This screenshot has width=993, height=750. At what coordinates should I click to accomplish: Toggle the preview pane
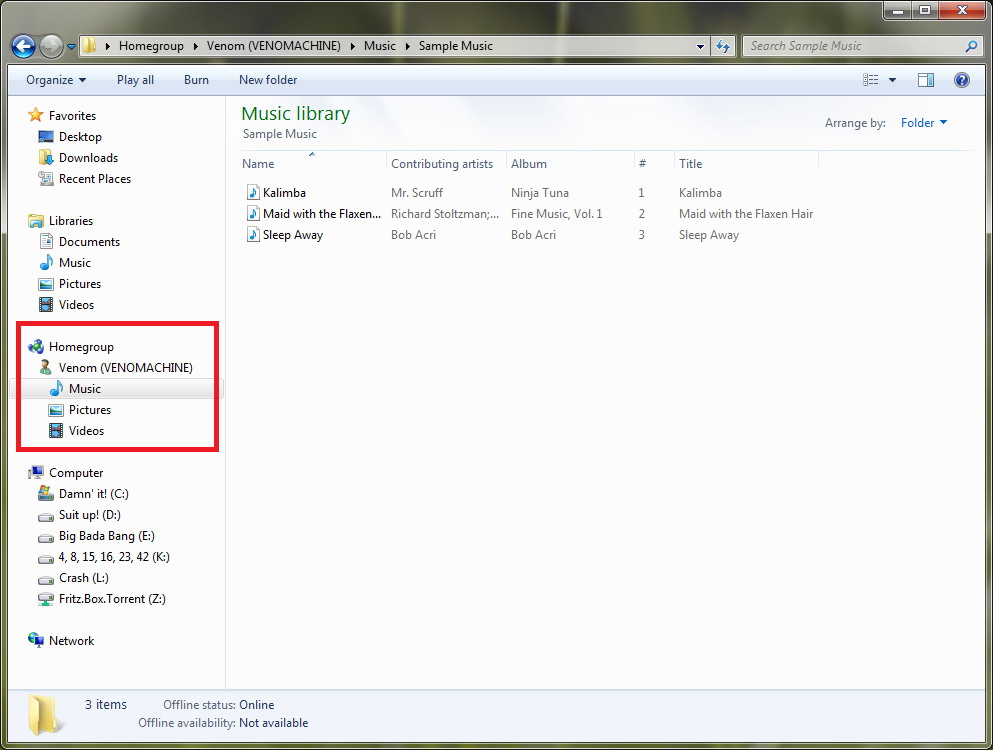926,80
